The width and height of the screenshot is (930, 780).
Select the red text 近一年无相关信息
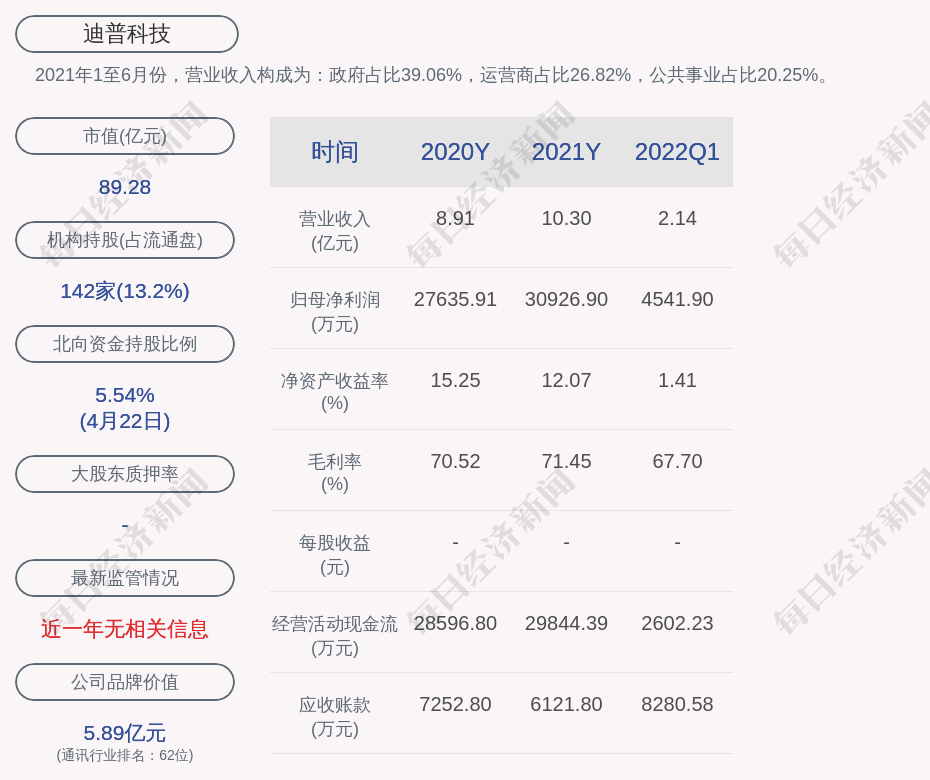coord(125,629)
